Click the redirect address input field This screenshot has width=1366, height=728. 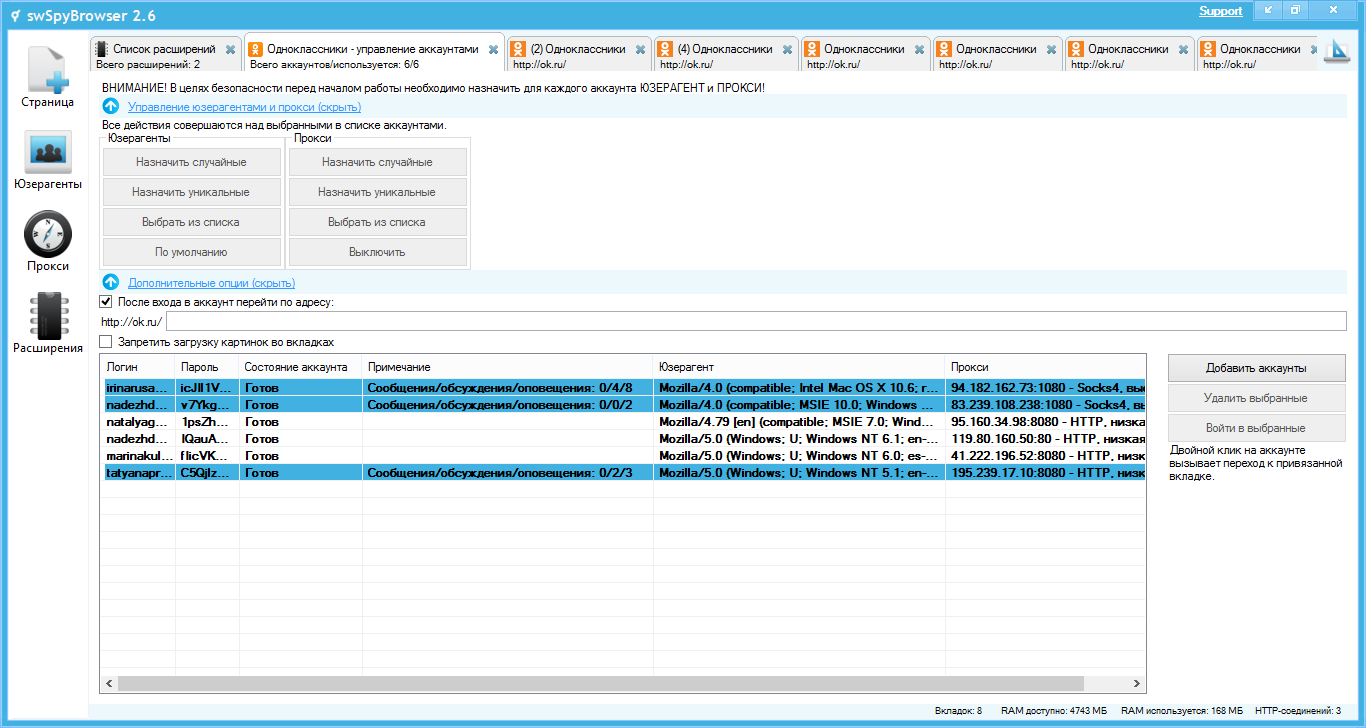click(x=755, y=321)
